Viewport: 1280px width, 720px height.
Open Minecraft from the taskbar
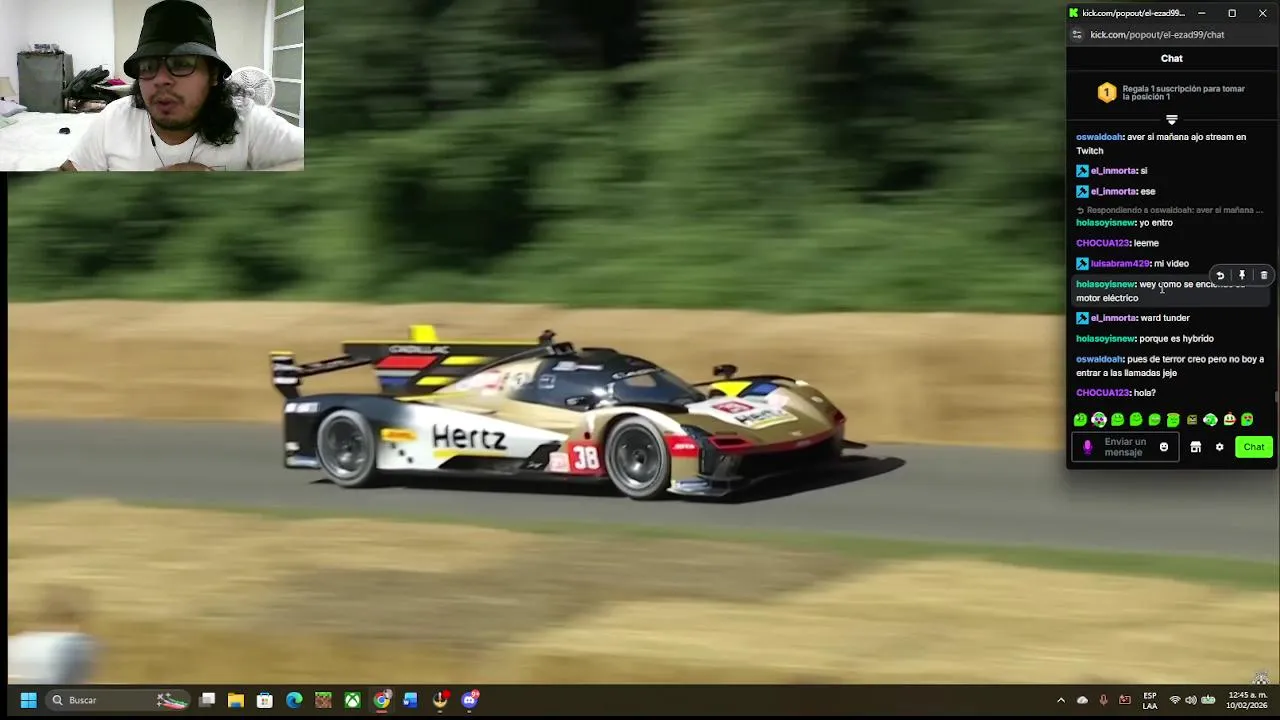[x=323, y=700]
